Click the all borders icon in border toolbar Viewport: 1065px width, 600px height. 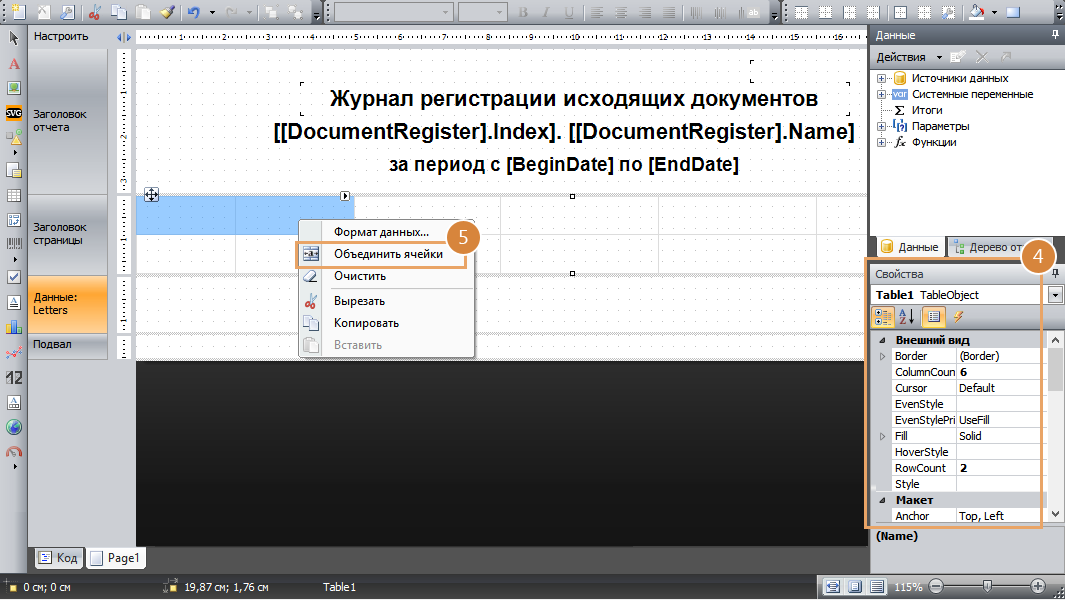point(900,12)
